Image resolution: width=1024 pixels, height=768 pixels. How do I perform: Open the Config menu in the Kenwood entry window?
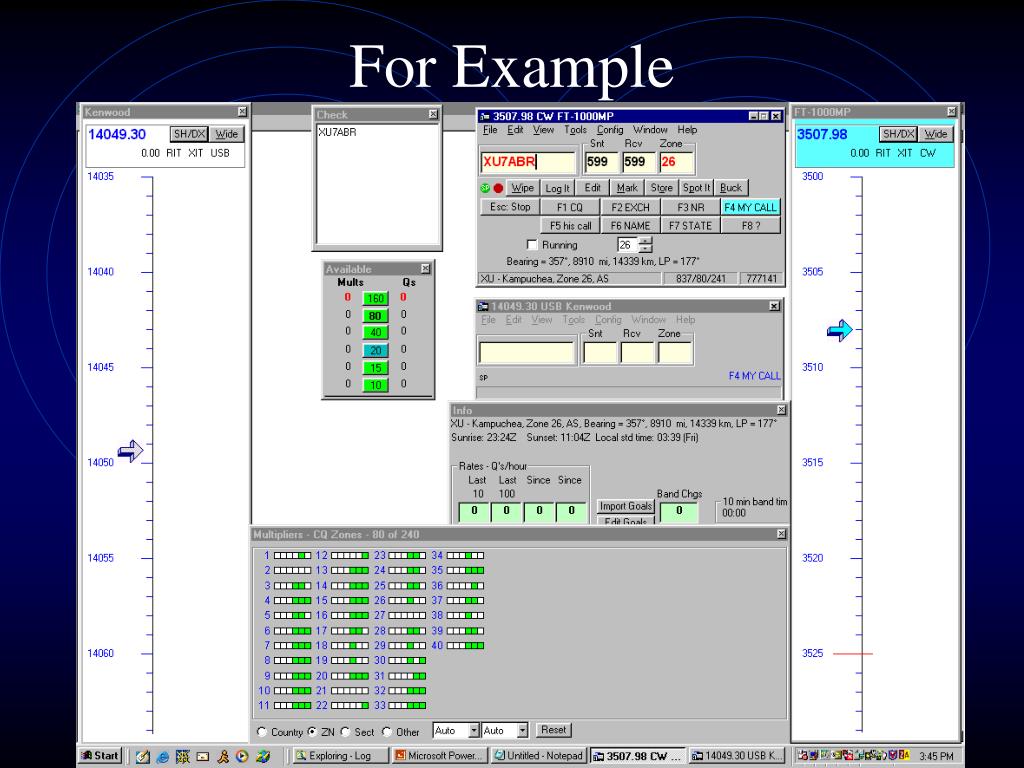(x=608, y=320)
